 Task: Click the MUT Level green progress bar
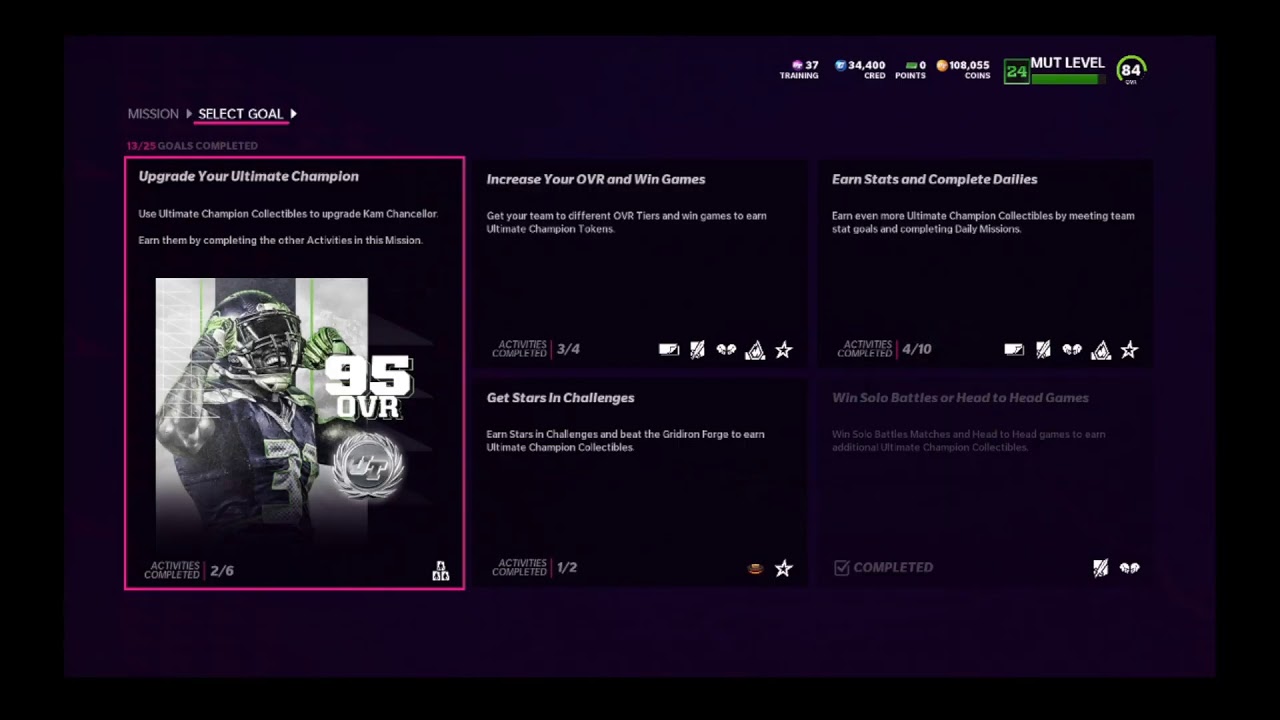tap(1067, 78)
